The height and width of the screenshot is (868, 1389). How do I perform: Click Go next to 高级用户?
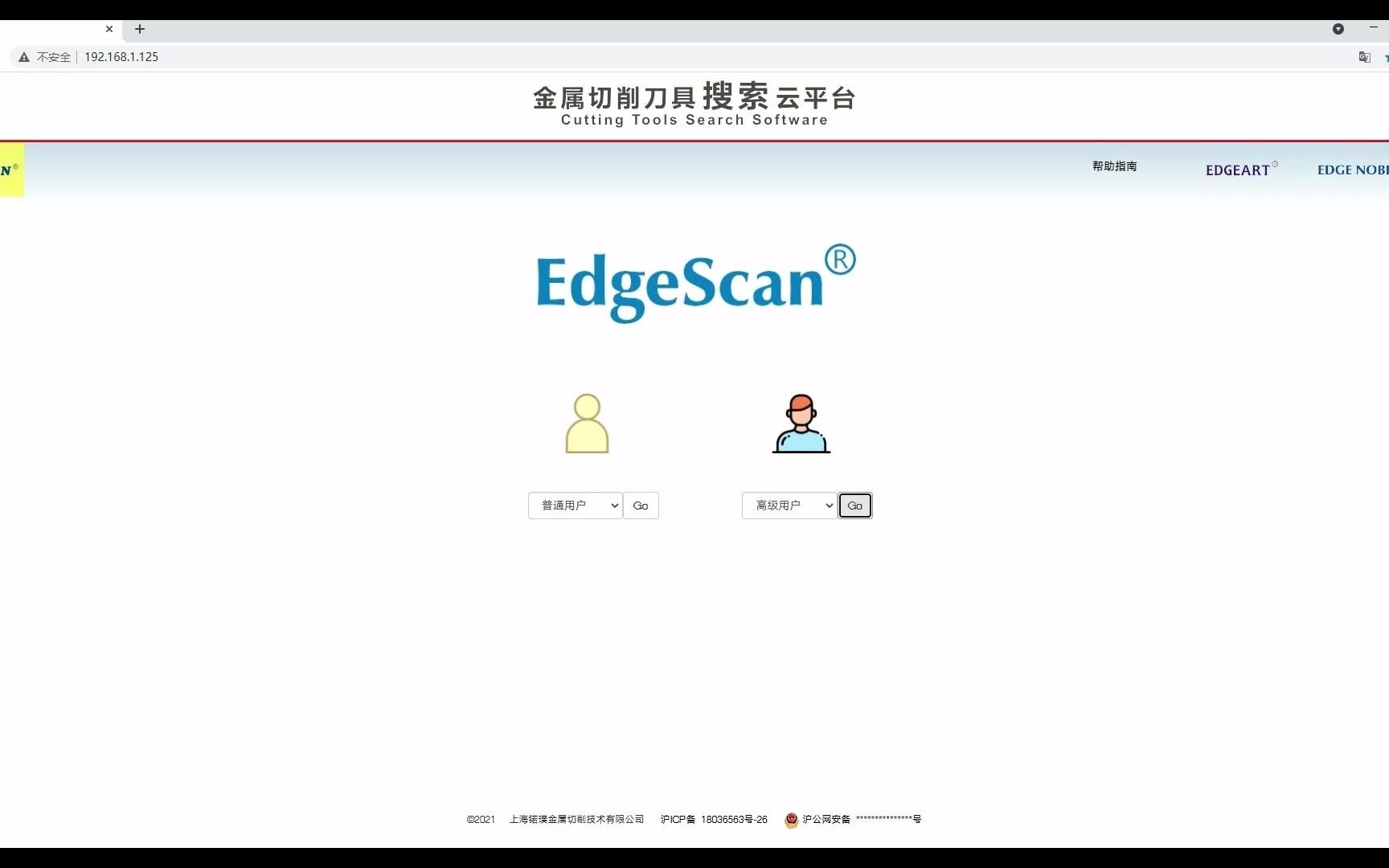click(x=855, y=506)
